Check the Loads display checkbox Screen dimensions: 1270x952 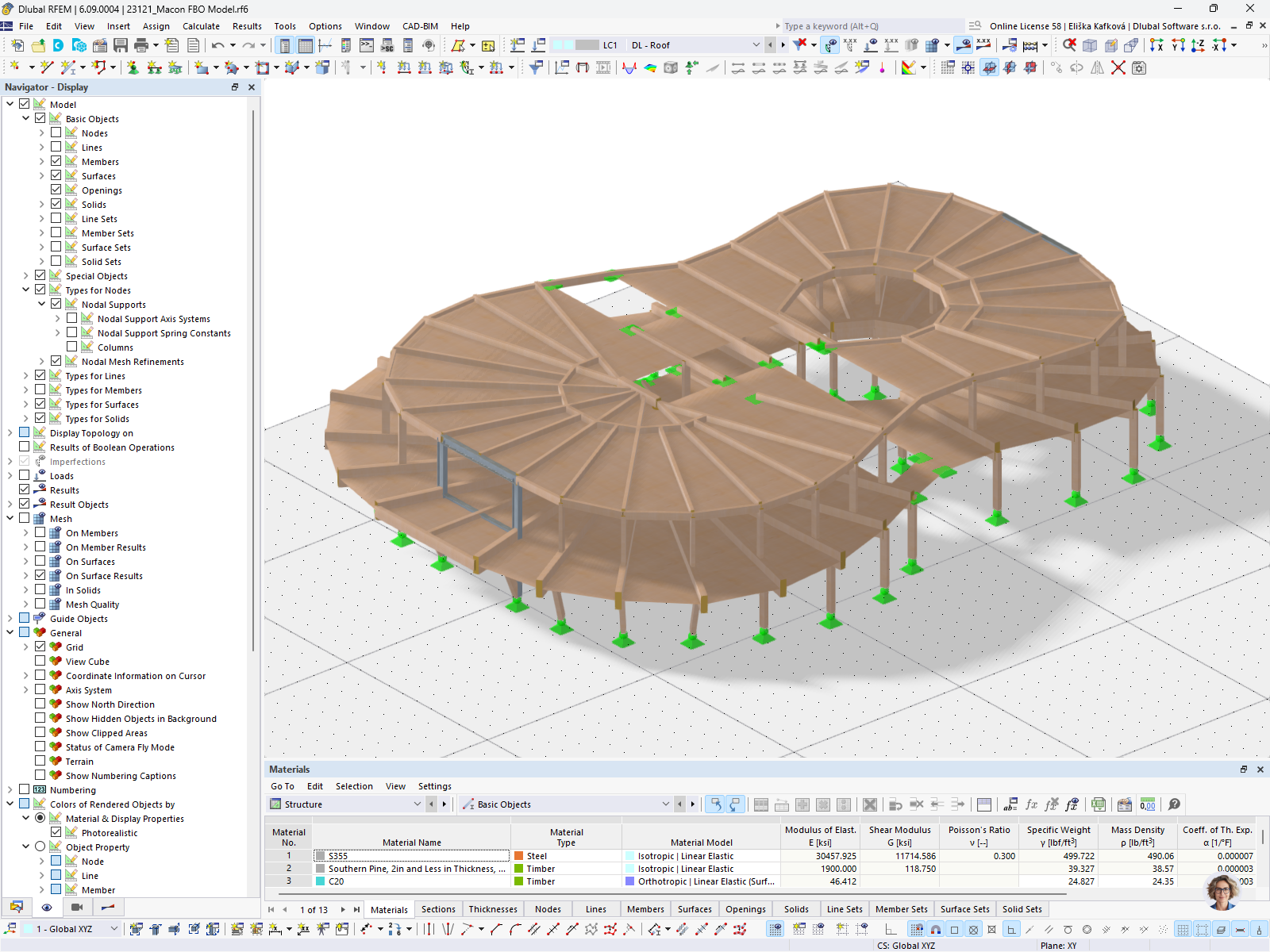click(x=24, y=476)
